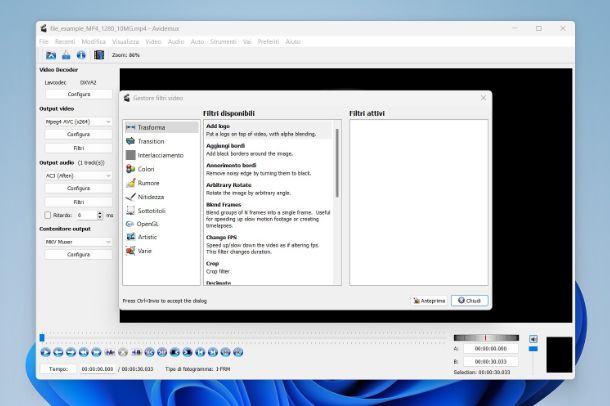Screen dimensions: 610x406
Task: Click the grey jog shuttle bar
Action: (x=486, y=338)
